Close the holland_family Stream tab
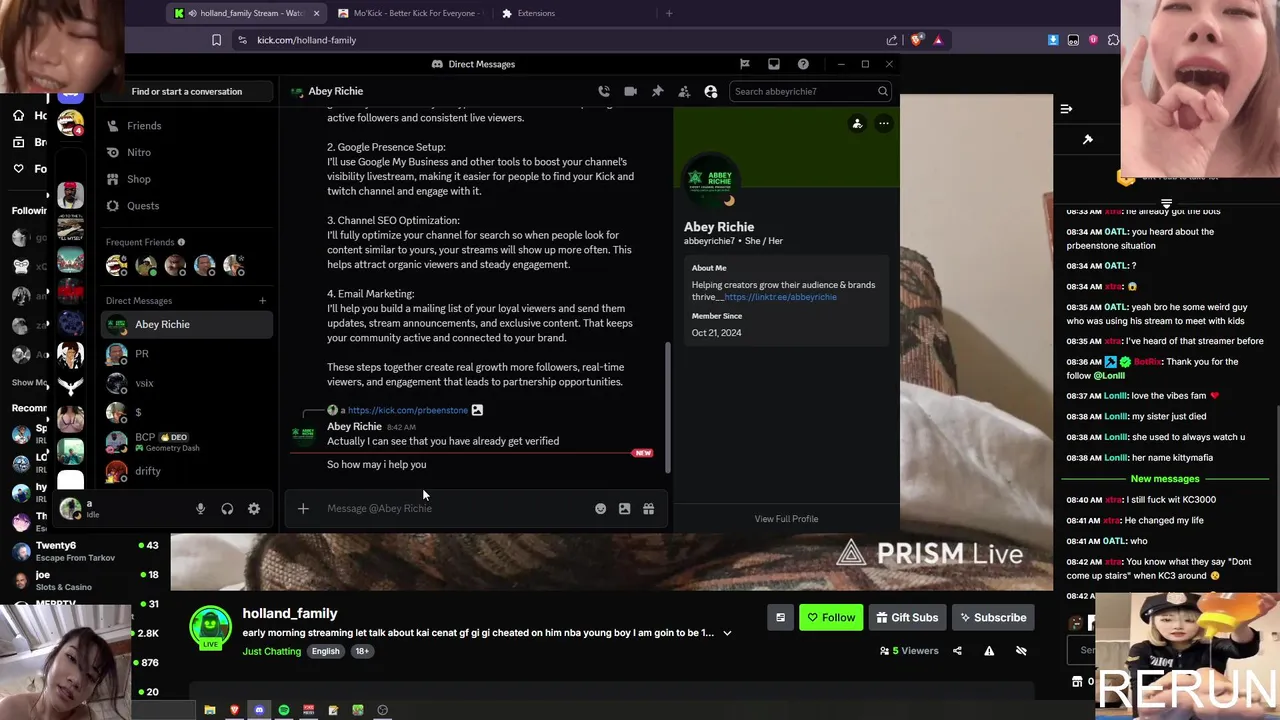The height and width of the screenshot is (720, 1280). [x=317, y=13]
